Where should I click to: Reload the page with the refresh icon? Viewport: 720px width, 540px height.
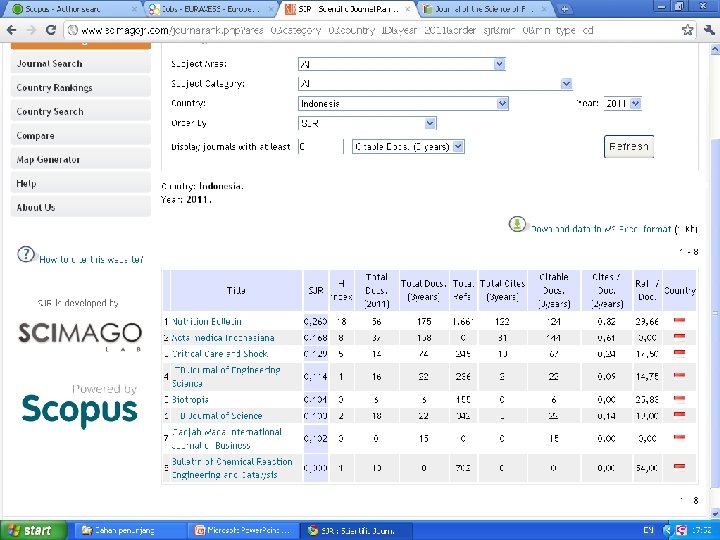tap(51, 30)
